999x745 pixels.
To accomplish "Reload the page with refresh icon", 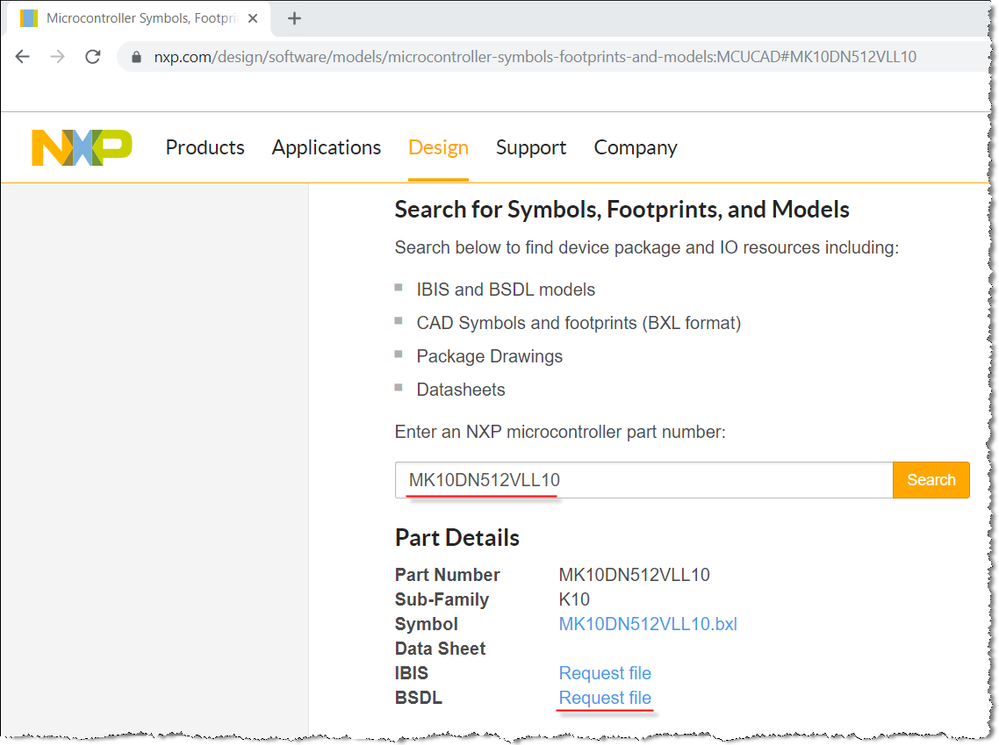I will coord(93,57).
